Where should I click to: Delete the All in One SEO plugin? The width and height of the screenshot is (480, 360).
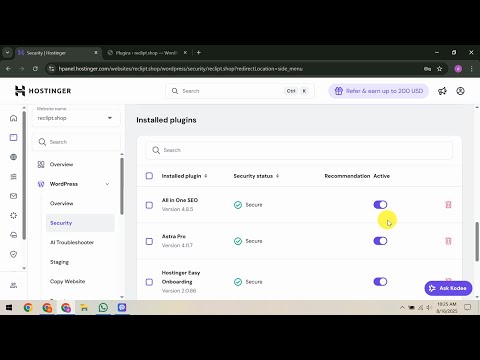point(448,205)
